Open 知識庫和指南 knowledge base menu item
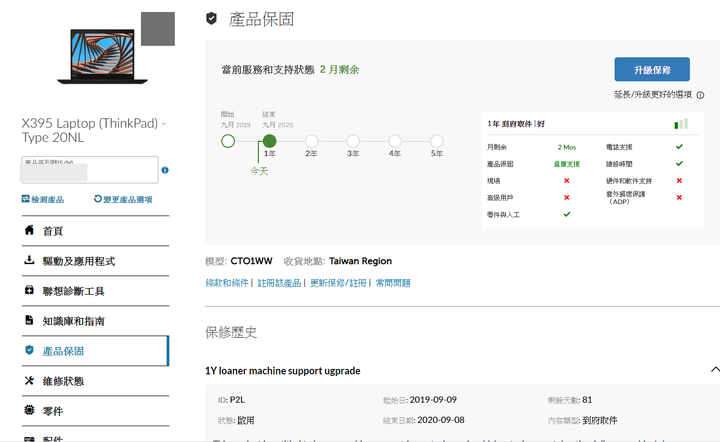Image resolution: width=720 pixels, height=442 pixels. pos(95,321)
